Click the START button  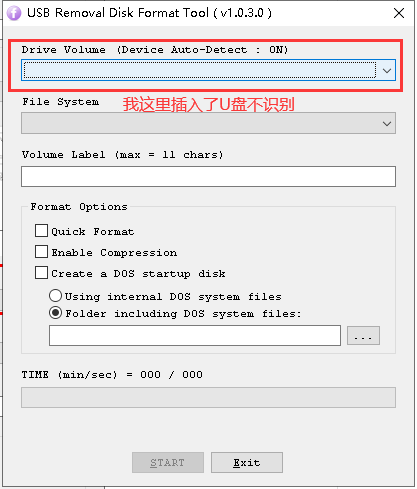tap(168, 462)
